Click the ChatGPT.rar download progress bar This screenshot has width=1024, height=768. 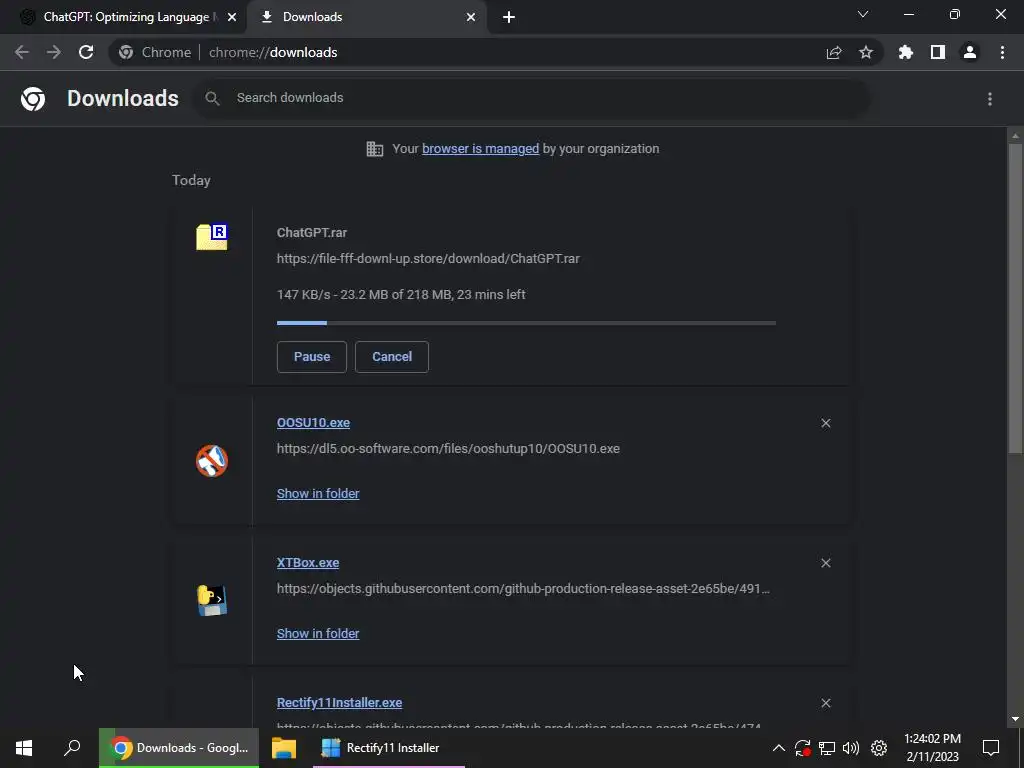[526, 323]
